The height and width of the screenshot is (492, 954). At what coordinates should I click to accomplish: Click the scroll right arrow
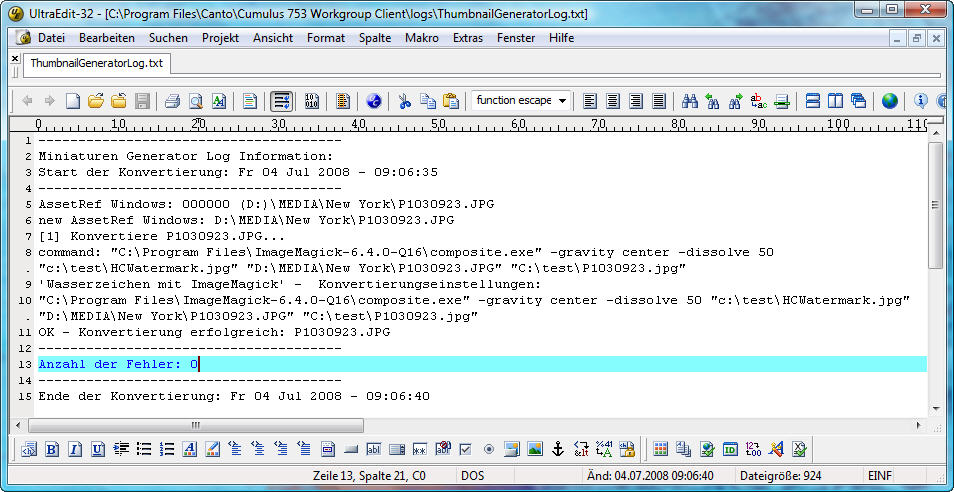point(919,424)
